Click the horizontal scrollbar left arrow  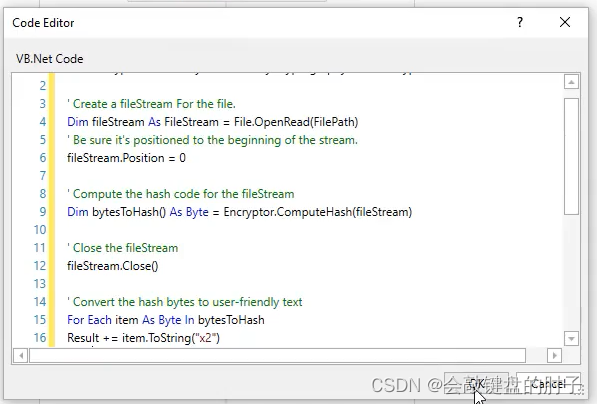(x=21, y=356)
